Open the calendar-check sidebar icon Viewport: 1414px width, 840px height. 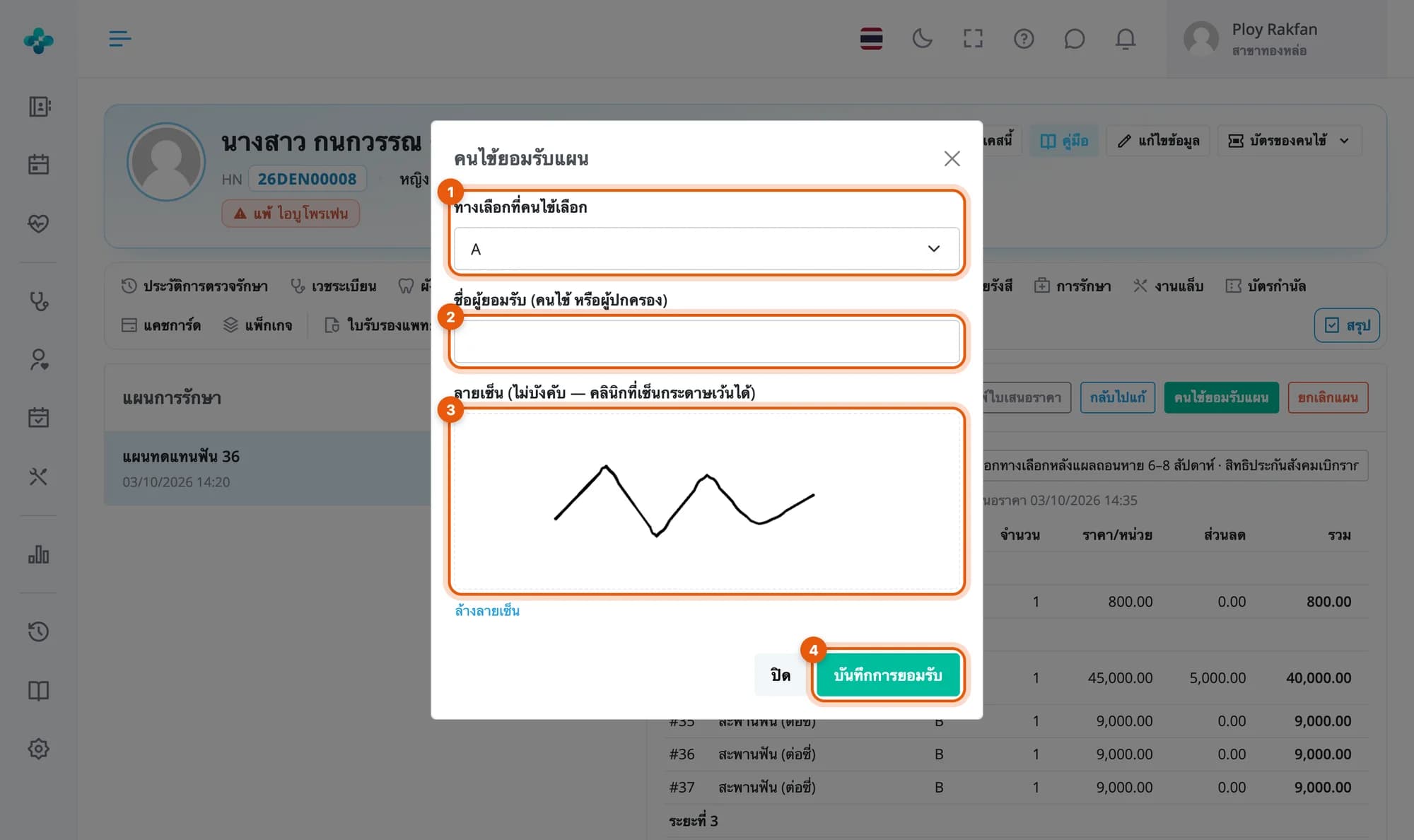39,418
